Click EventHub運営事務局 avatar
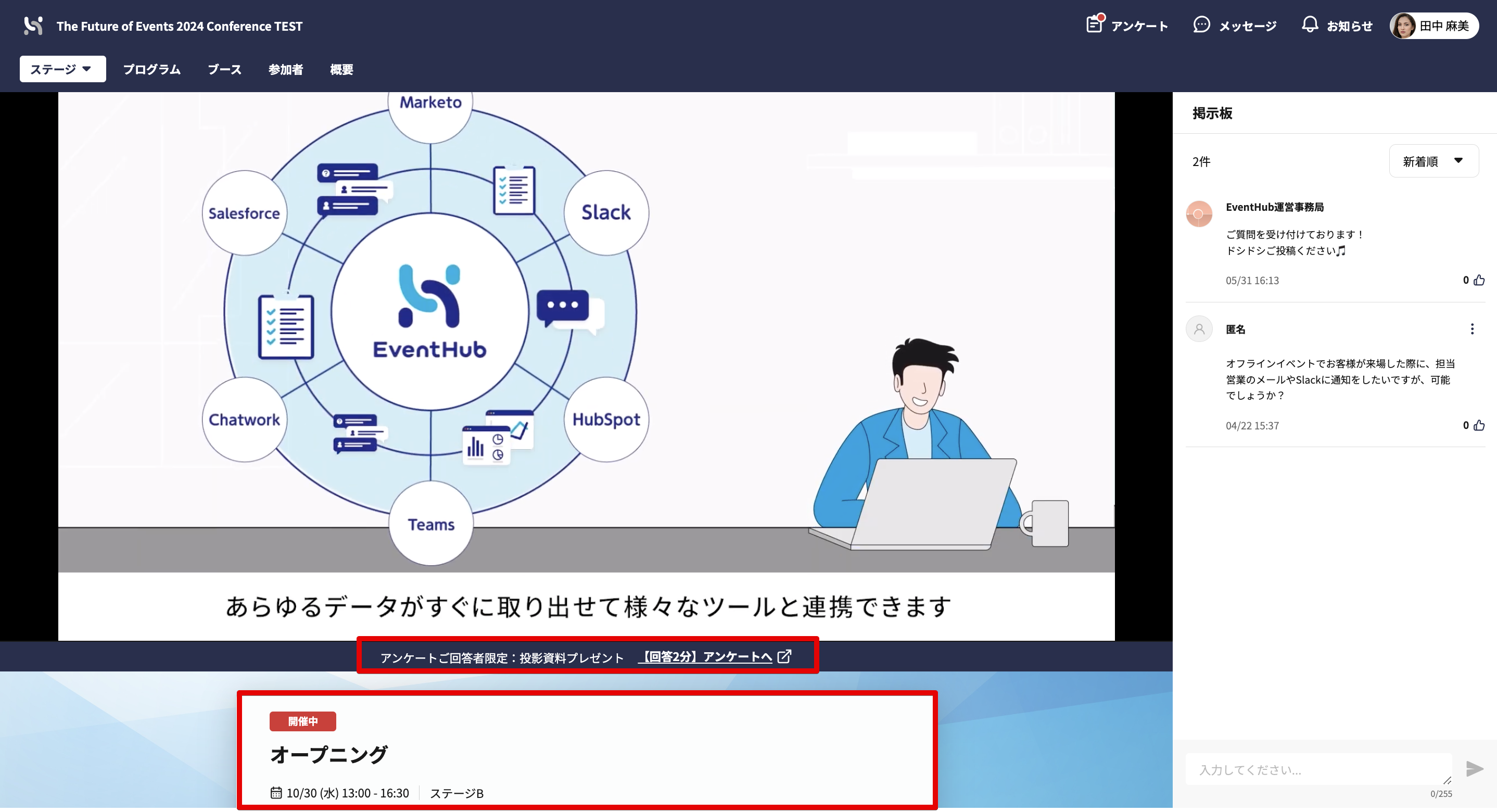The image size is (1497, 812). tap(1199, 214)
